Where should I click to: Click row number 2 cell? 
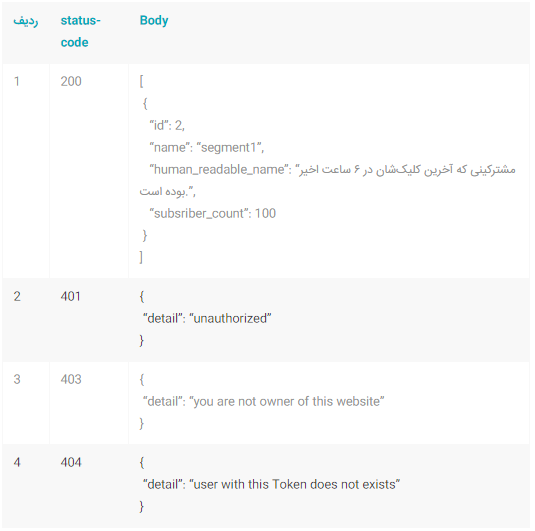(17, 296)
